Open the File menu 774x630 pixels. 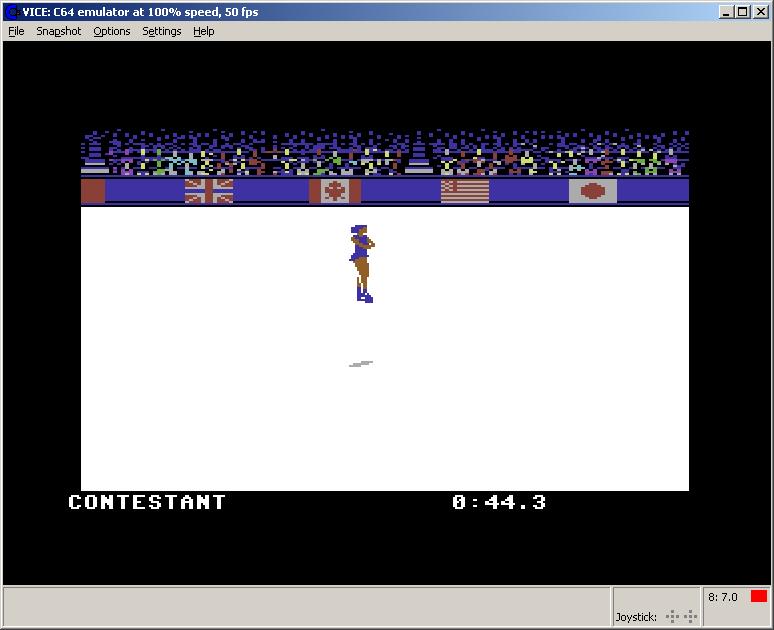pyautogui.click(x=16, y=31)
